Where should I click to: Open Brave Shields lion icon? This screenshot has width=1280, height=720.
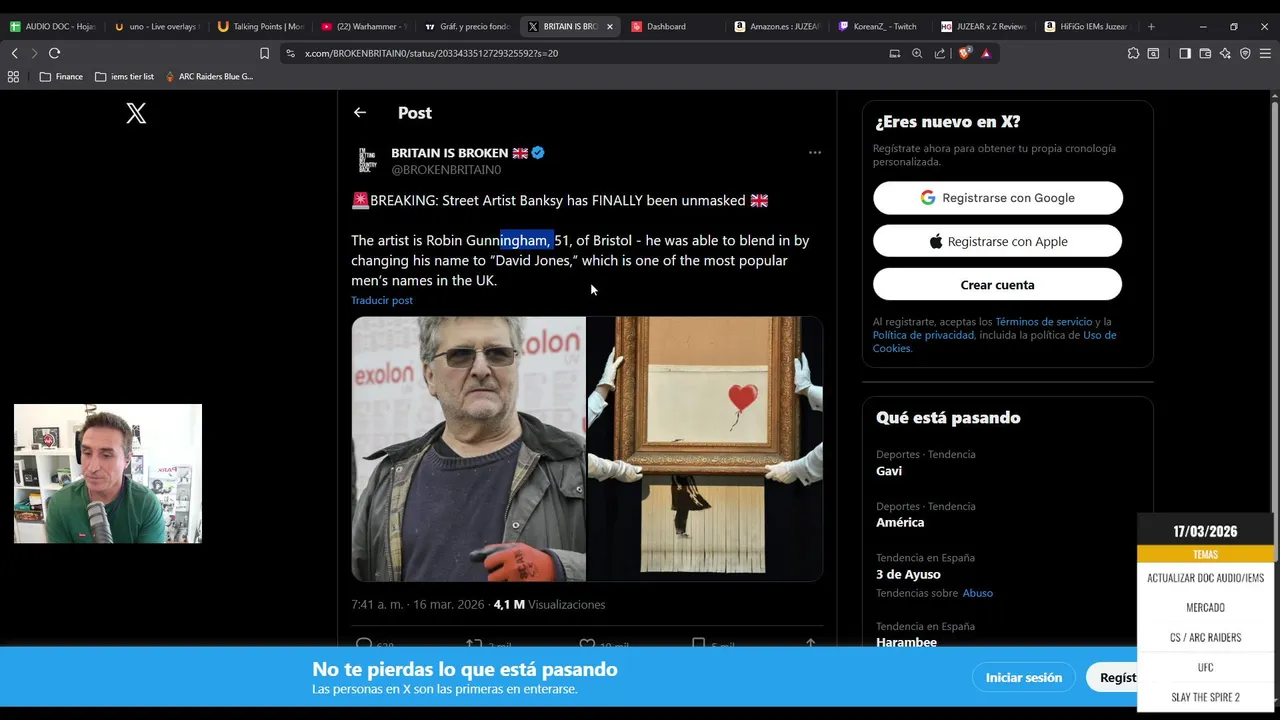pyautogui.click(x=964, y=53)
